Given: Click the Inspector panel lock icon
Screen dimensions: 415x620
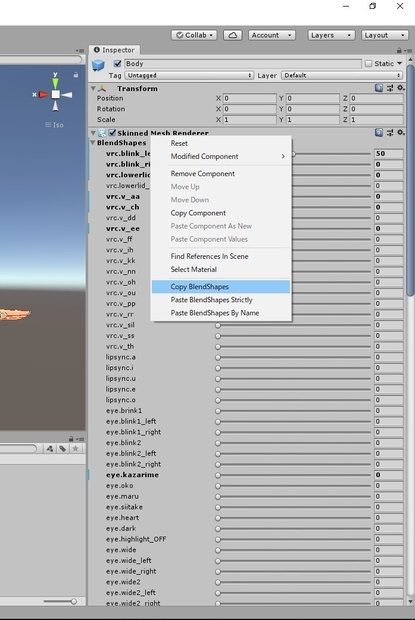Looking at the screenshot, I should click(x=399, y=50).
